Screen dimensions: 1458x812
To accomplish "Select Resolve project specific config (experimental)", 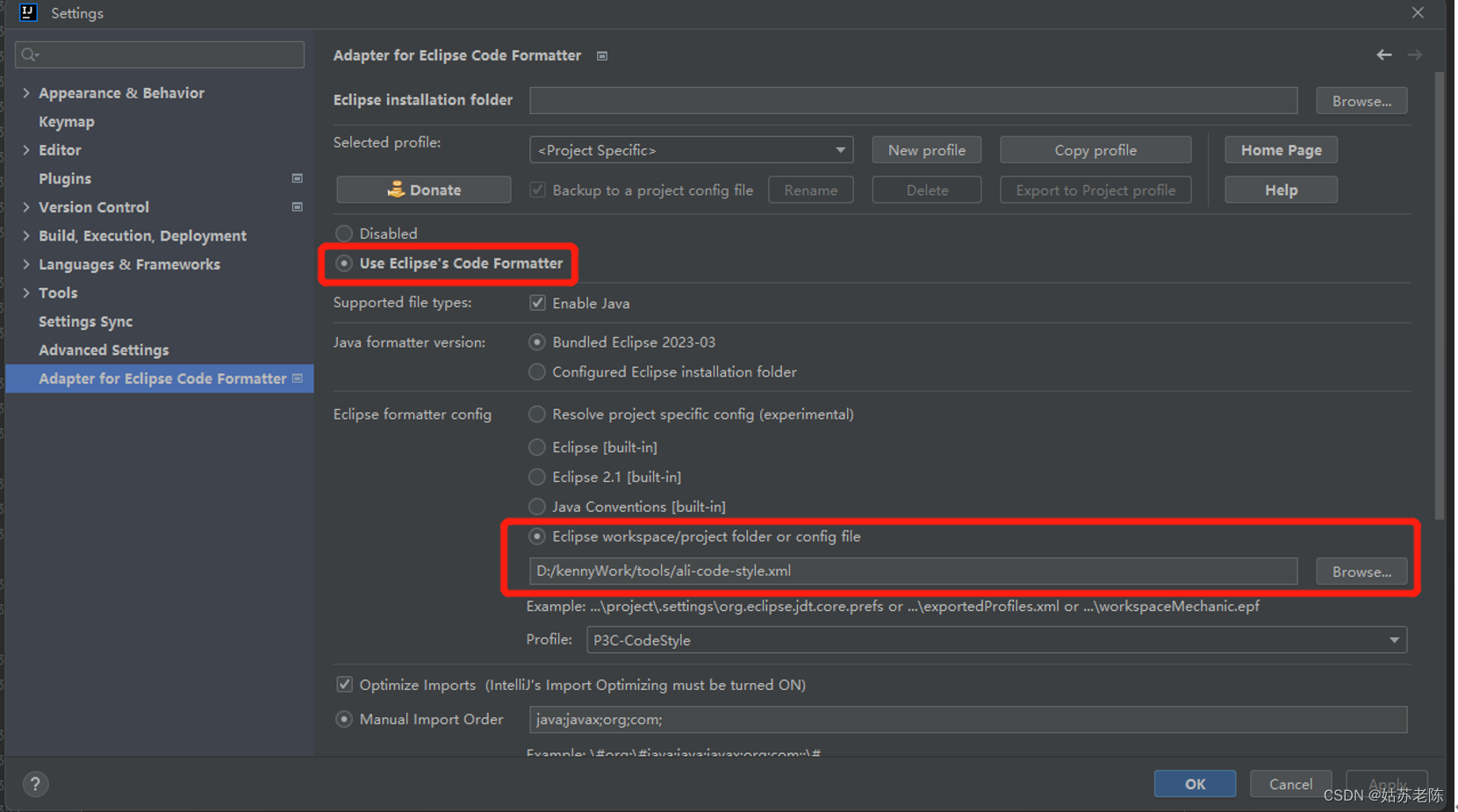I will click(x=537, y=414).
